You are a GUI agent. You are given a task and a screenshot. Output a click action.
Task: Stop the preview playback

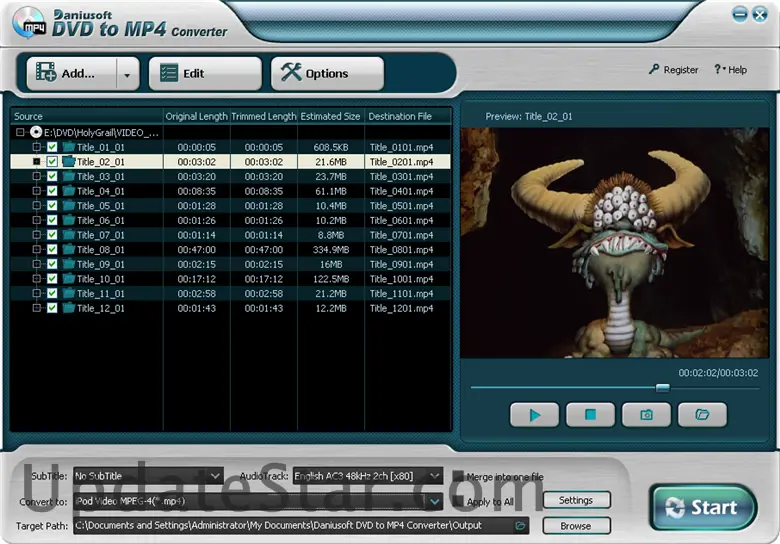tap(590, 415)
